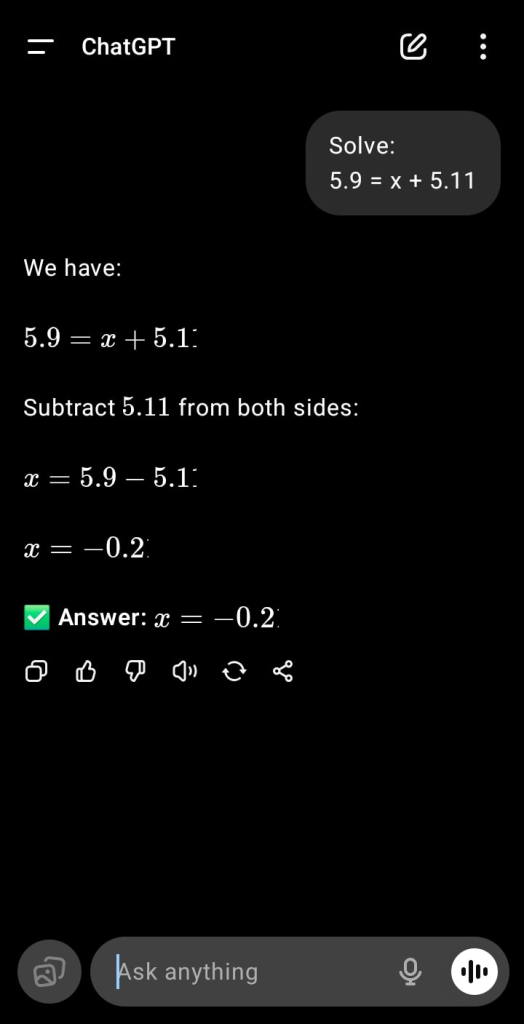Attach a photo using the gallery icon
The image size is (524, 1024).
tap(50, 972)
